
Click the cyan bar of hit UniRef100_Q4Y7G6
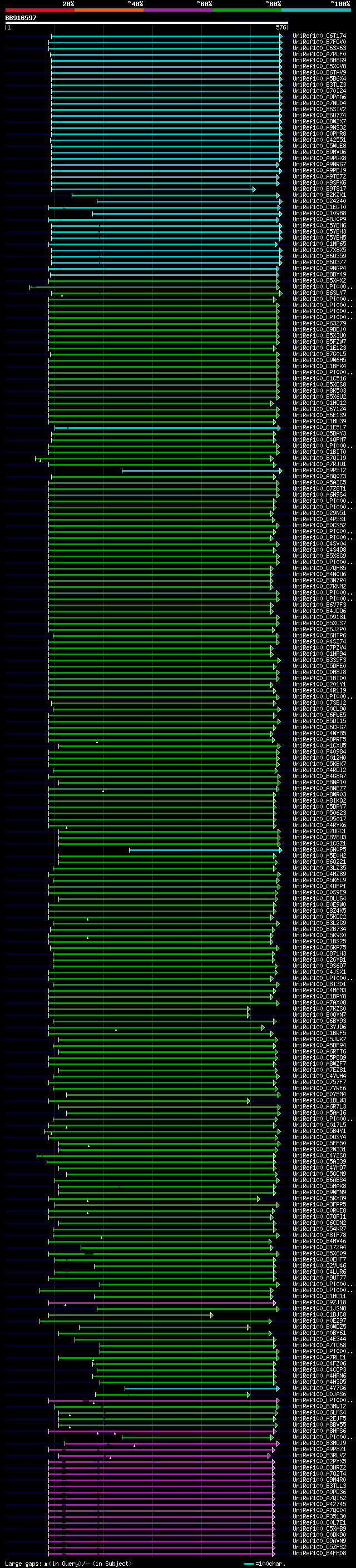pyautogui.click(x=202, y=1388)
